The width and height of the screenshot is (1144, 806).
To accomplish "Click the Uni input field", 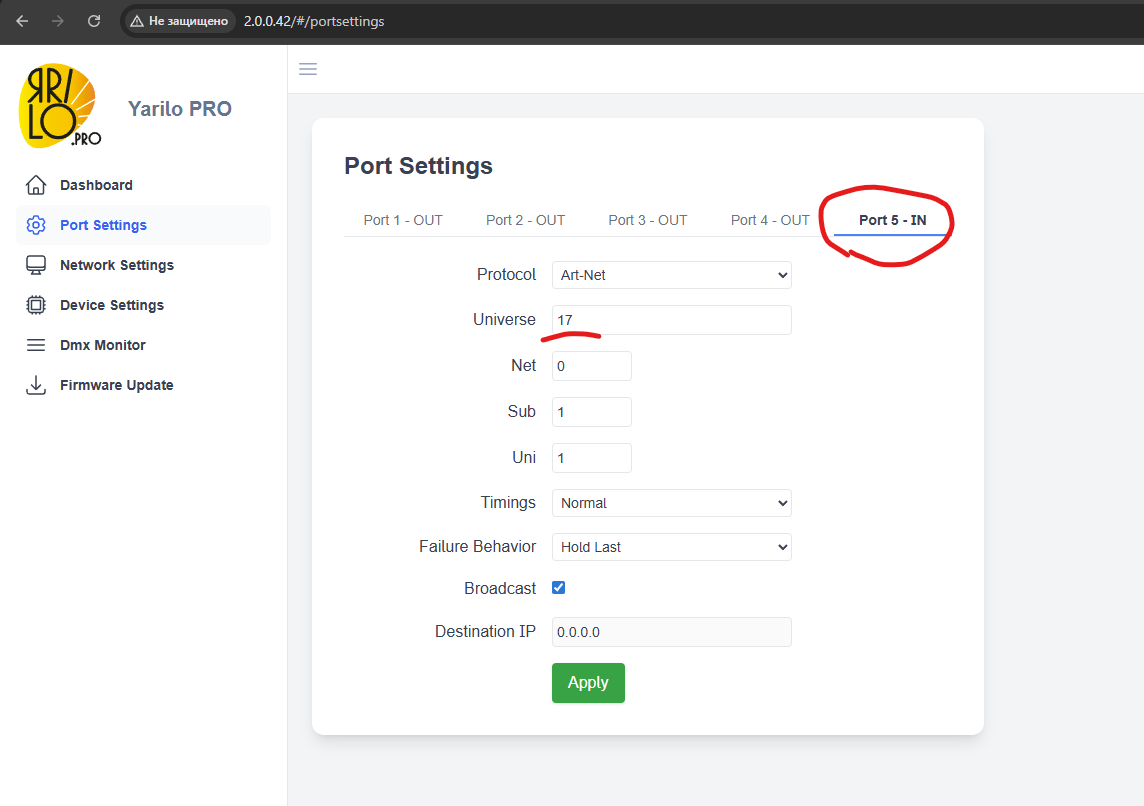I will click(x=592, y=458).
